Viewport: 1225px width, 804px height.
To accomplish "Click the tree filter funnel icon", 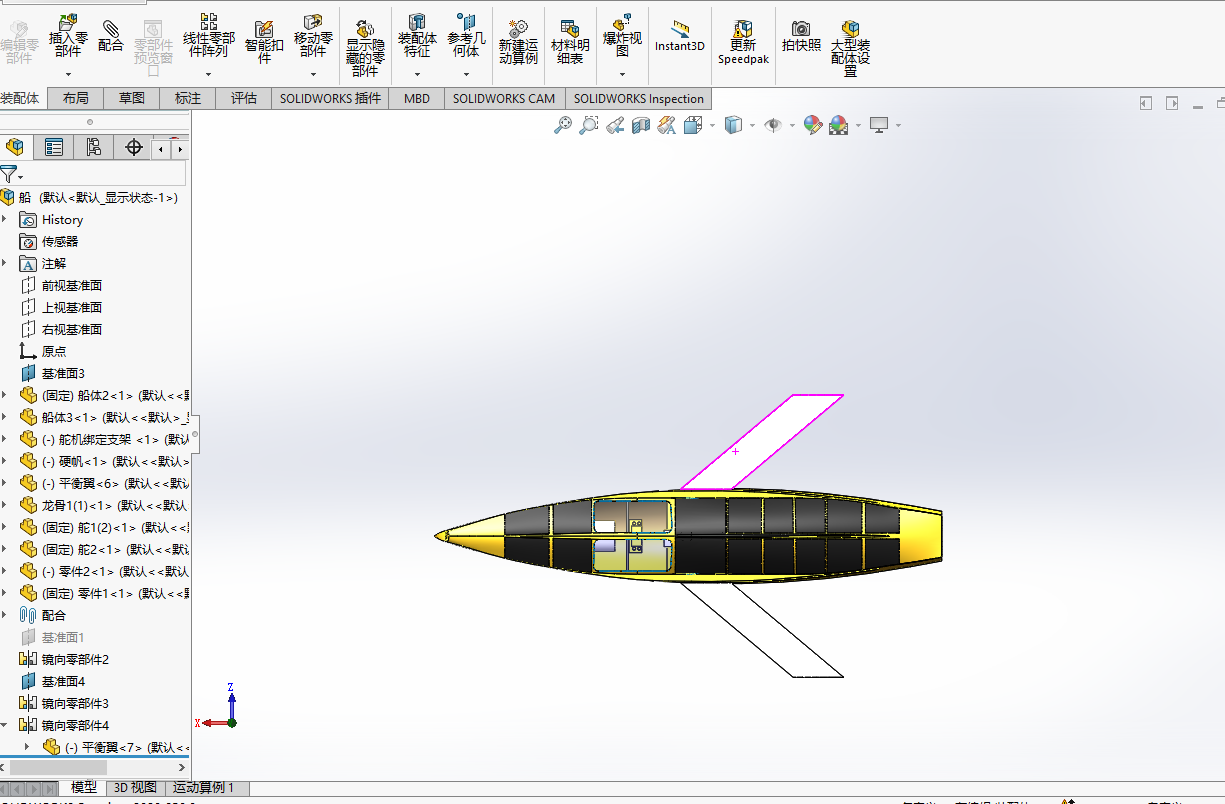I will point(8,174).
